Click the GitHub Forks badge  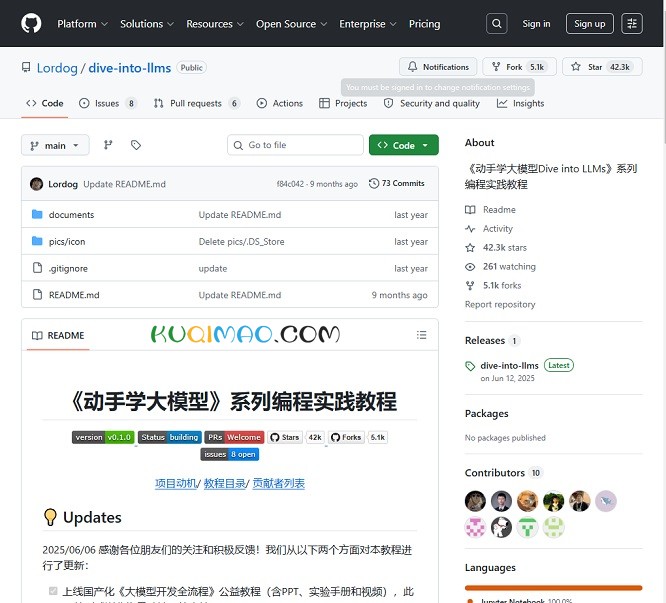[x=358, y=437]
